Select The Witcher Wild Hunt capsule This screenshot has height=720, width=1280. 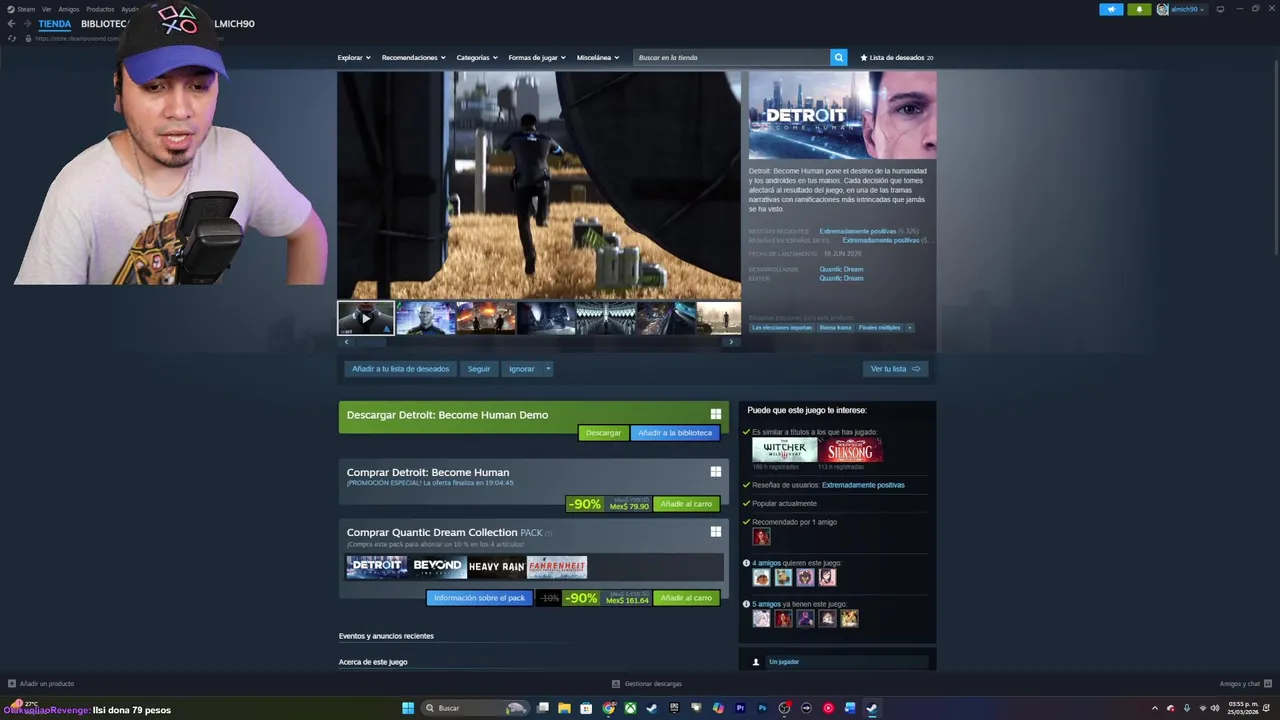click(x=784, y=451)
